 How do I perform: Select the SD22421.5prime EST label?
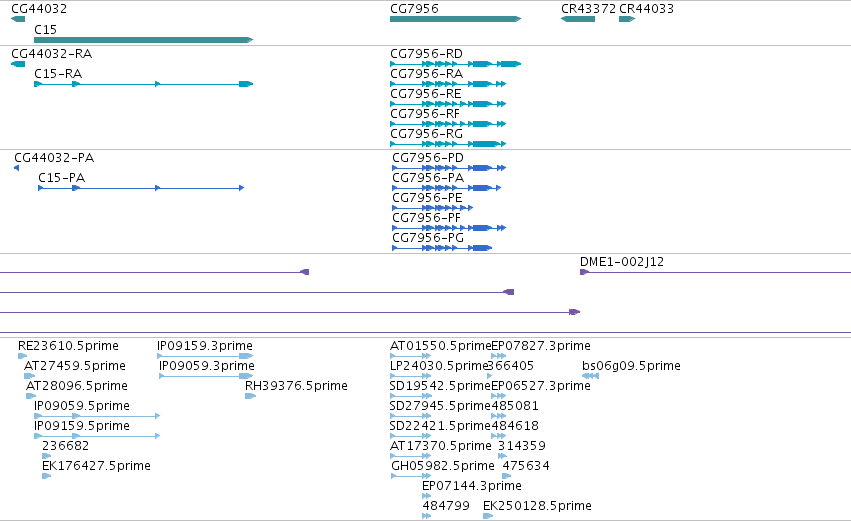tap(440, 427)
